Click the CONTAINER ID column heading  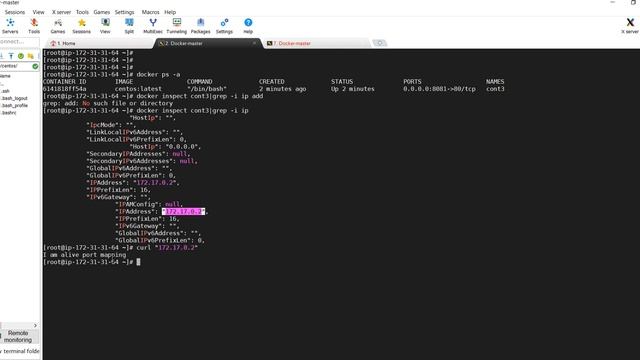pos(64,82)
